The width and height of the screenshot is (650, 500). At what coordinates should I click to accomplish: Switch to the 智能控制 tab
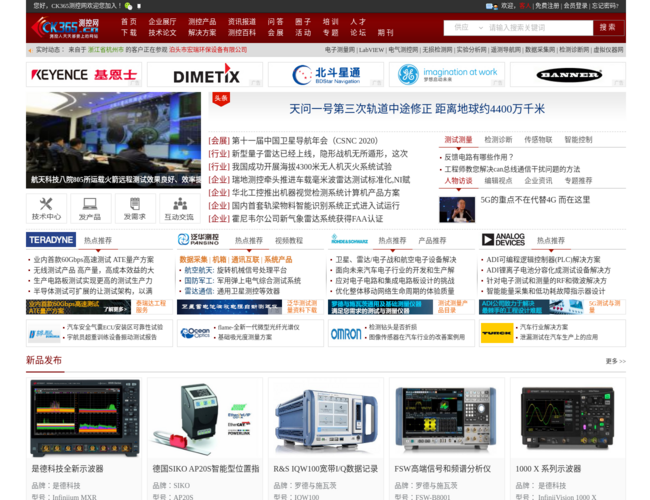[578, 140]
